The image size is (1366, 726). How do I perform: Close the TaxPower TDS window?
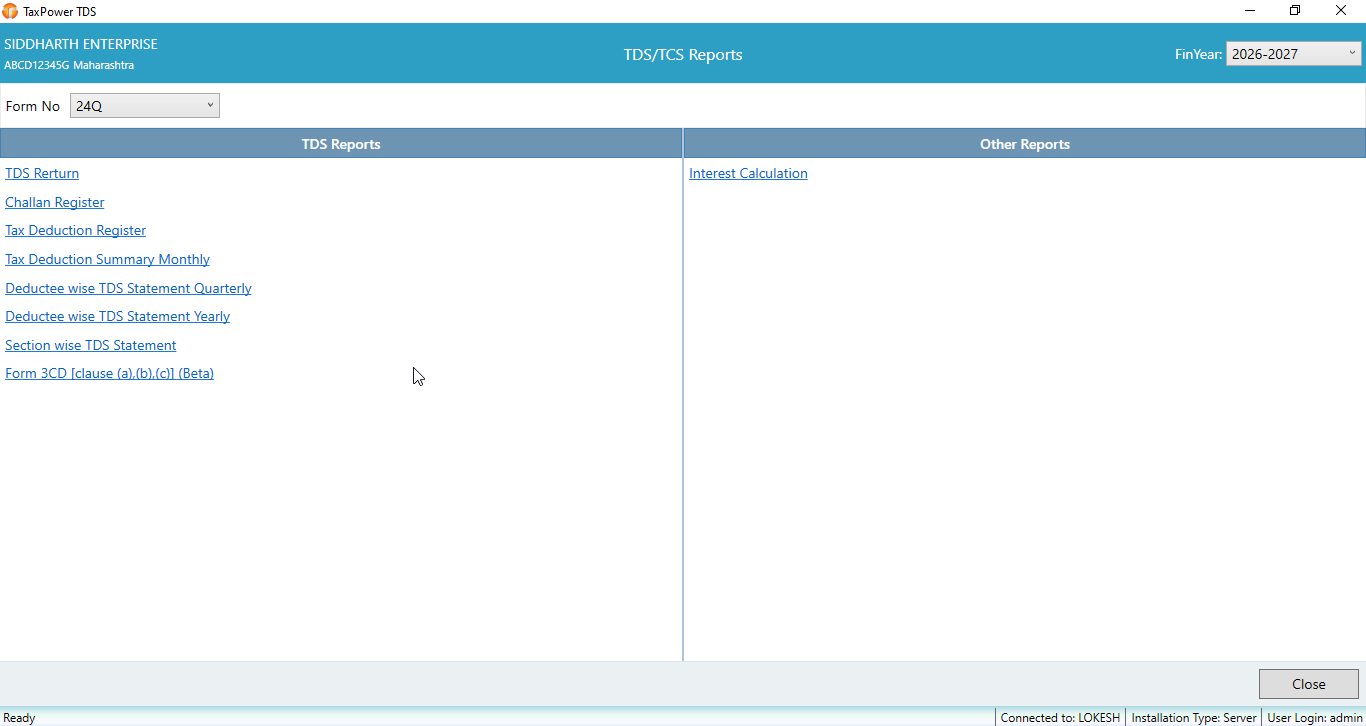click(x=1341, y=11)
